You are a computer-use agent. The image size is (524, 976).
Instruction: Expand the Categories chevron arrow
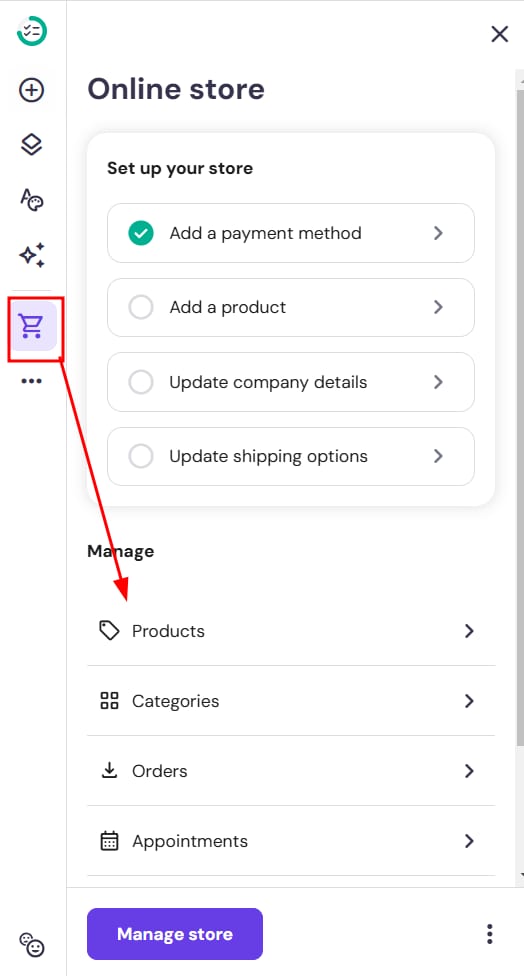469,701
